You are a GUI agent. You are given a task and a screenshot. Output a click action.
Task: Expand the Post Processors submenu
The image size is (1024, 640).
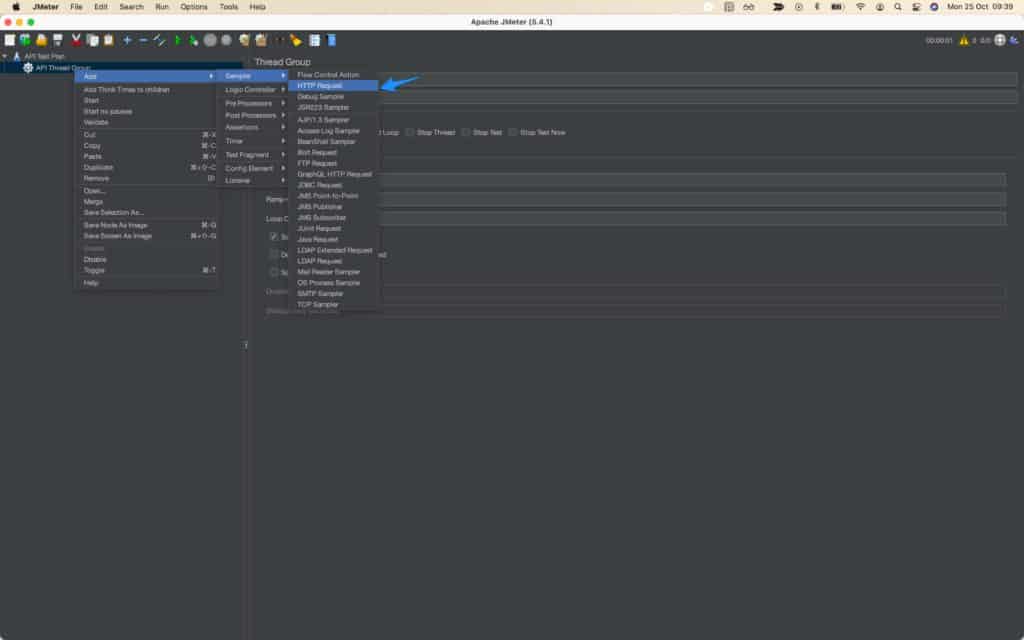point(252,116)
